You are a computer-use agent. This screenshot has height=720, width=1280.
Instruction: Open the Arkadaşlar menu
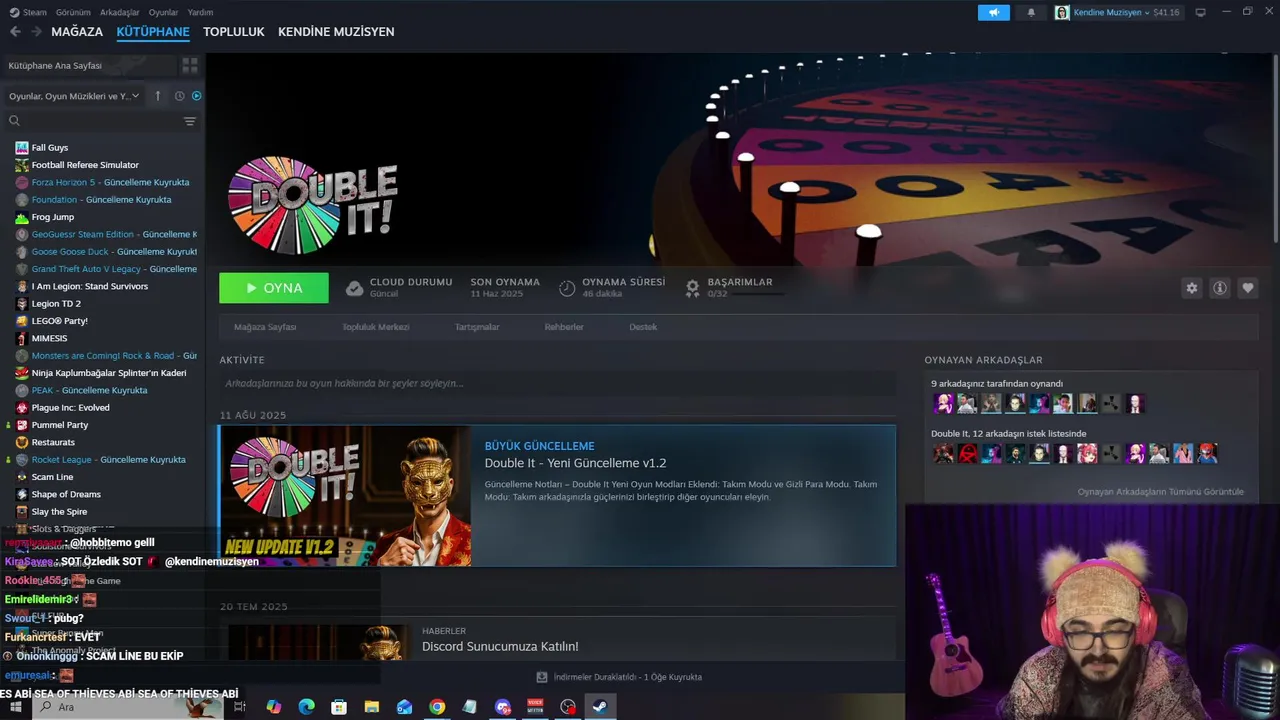pos(120,12)
